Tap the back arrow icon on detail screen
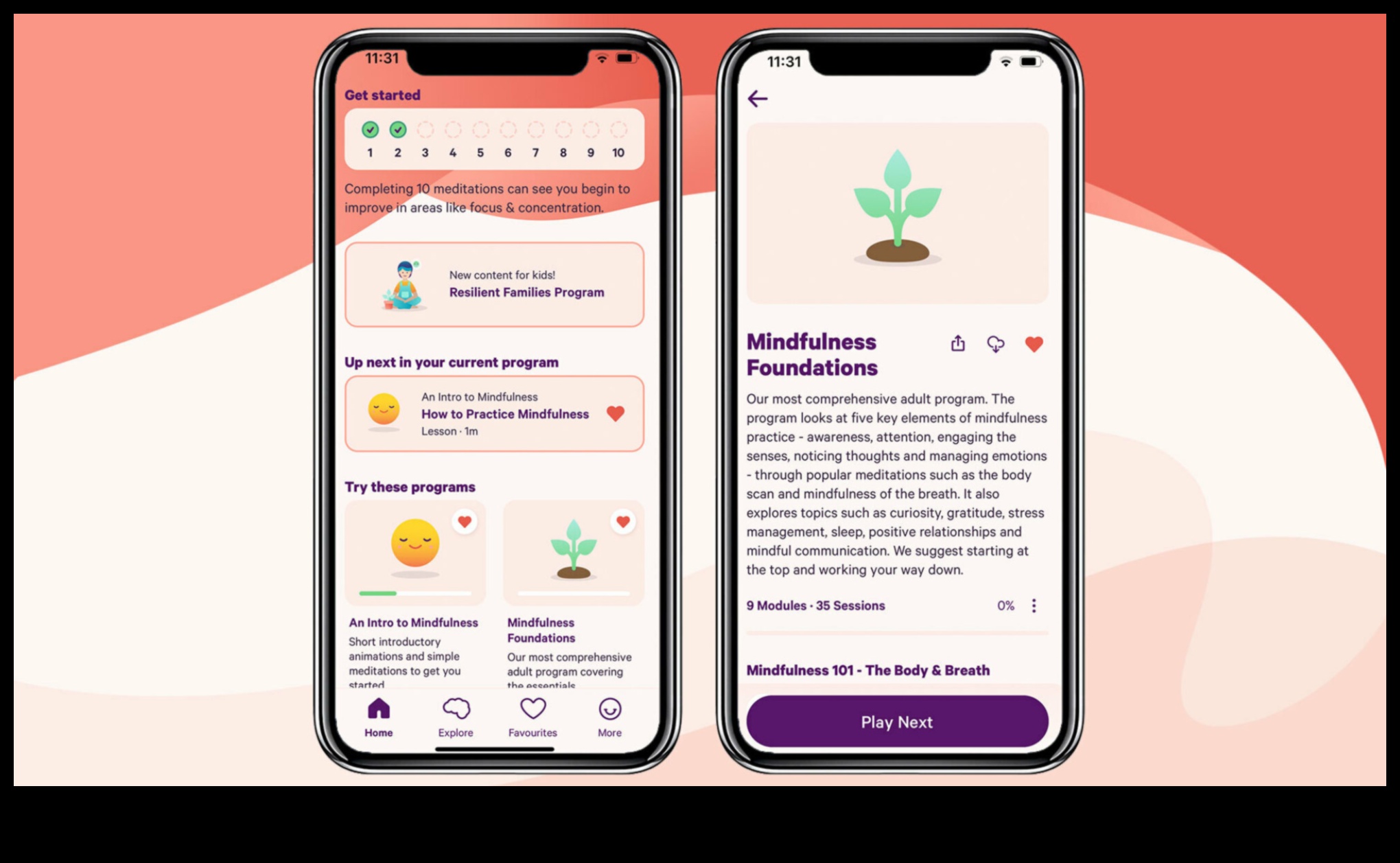This screenshot has width=1400, height=863. 757,98
